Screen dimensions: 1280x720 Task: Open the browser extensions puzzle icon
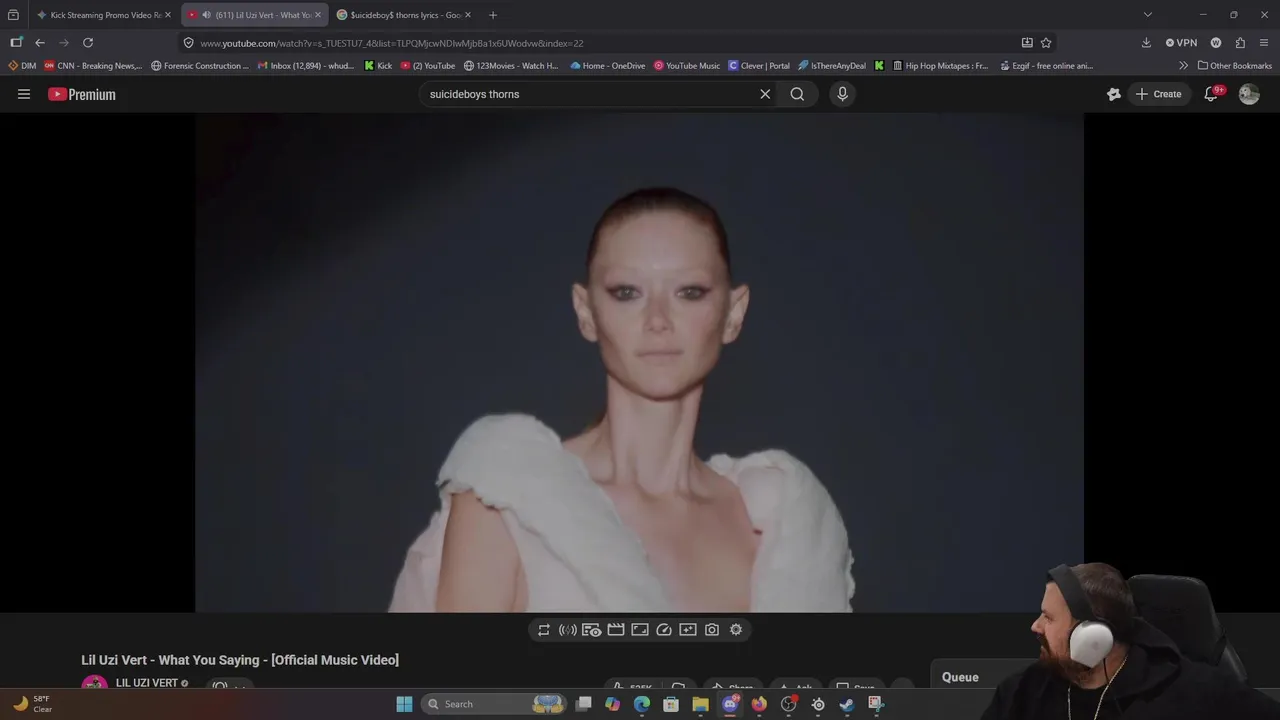1240,43
